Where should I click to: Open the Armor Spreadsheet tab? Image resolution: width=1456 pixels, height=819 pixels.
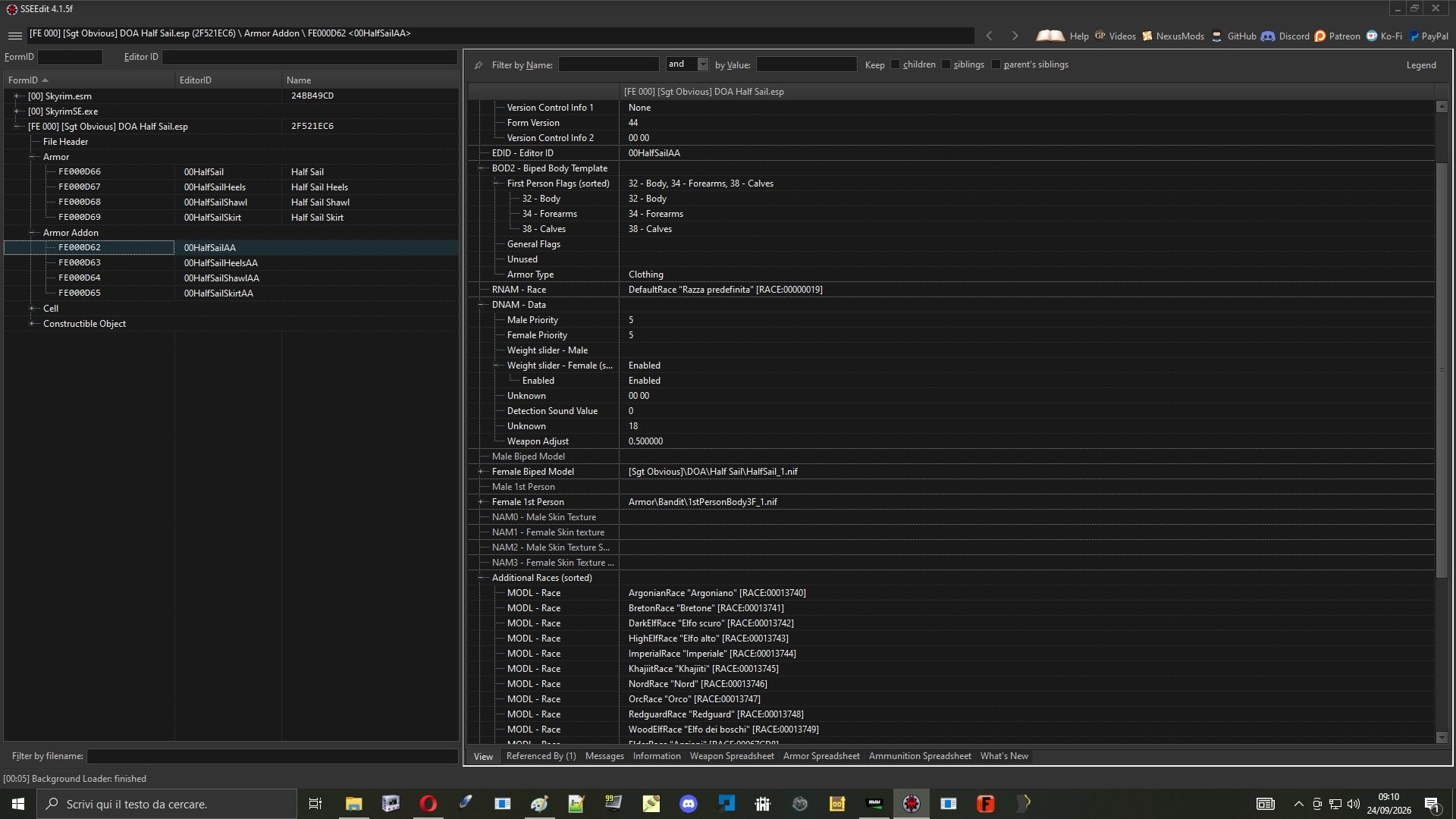tap(821, 756)
